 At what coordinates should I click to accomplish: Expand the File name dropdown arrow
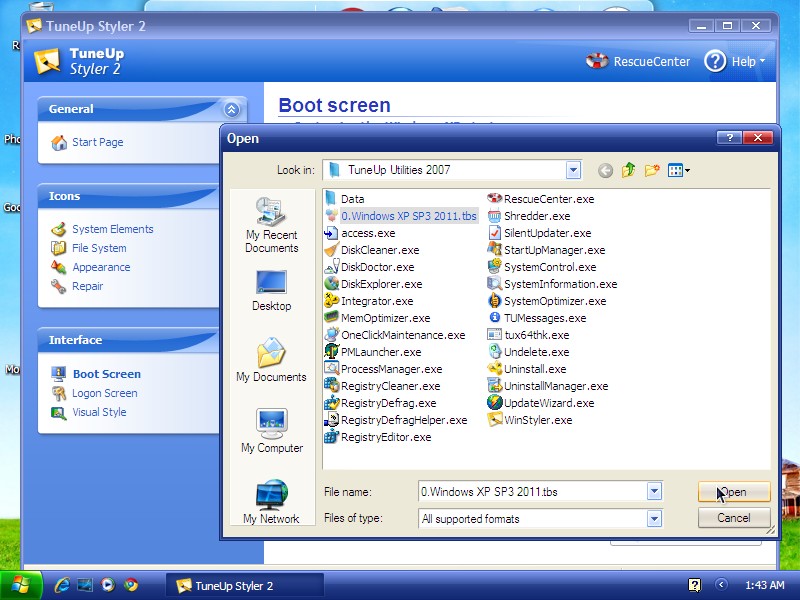[654, 491]
